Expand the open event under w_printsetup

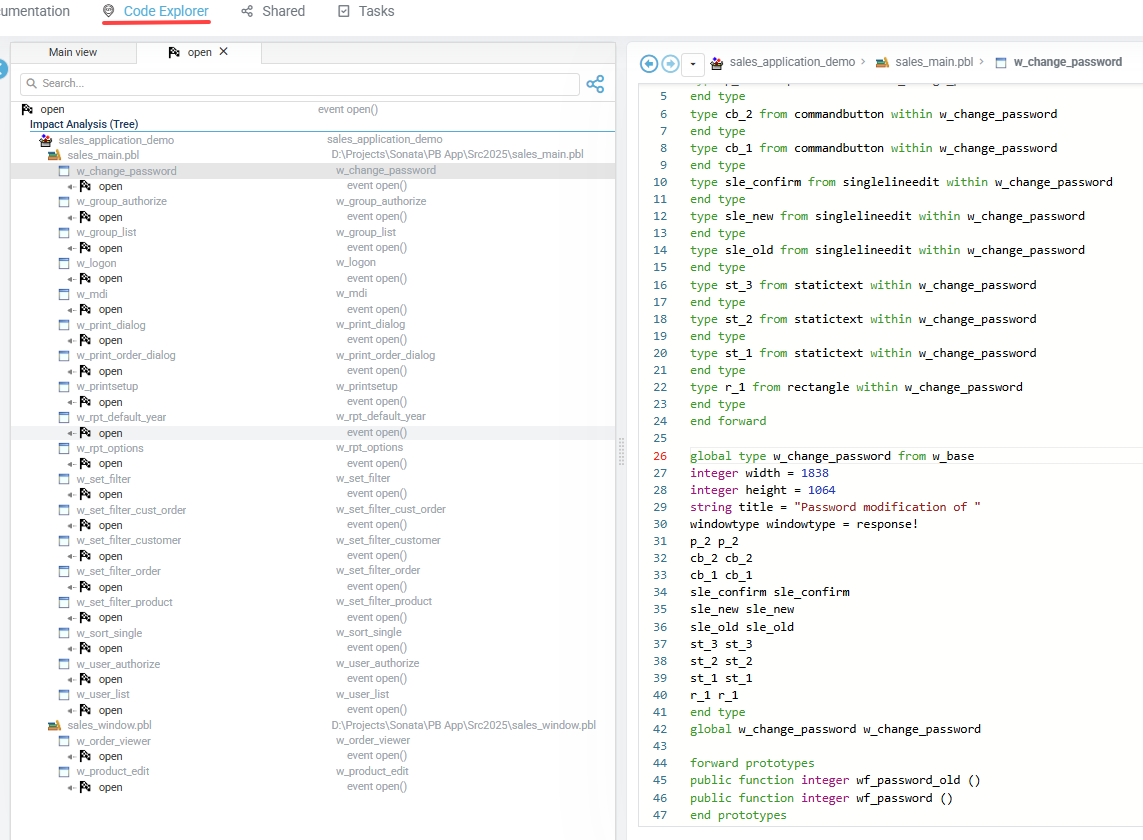coord(71,402)
